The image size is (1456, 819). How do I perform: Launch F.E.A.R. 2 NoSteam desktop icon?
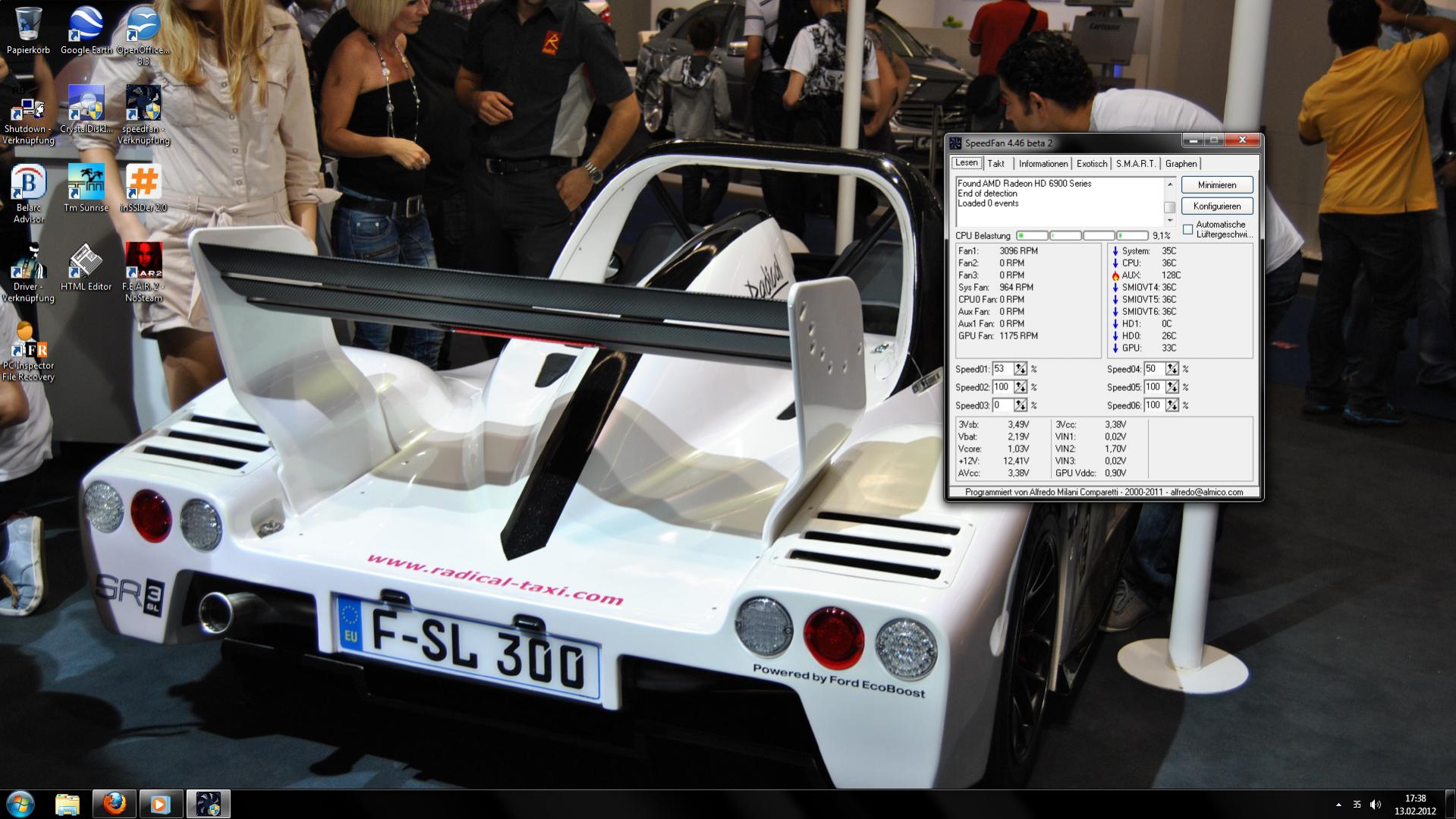(x=143, y=272)
